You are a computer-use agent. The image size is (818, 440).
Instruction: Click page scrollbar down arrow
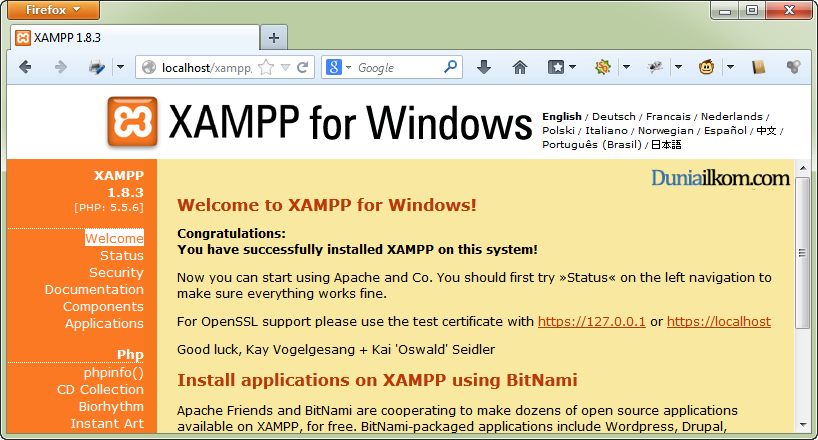click(803, 425)
